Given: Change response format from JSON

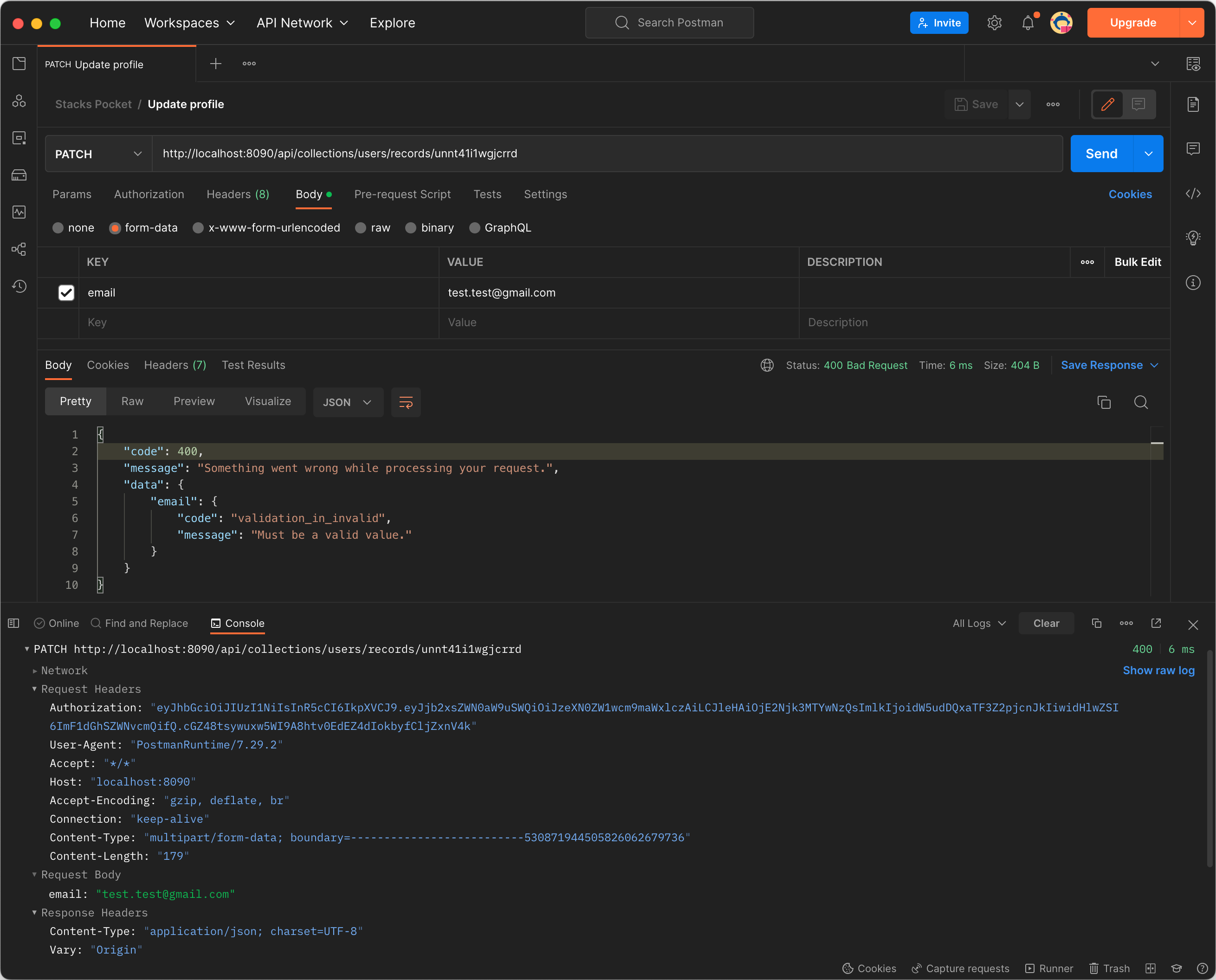Looking at the screenshot, I should tap(348, 402).
